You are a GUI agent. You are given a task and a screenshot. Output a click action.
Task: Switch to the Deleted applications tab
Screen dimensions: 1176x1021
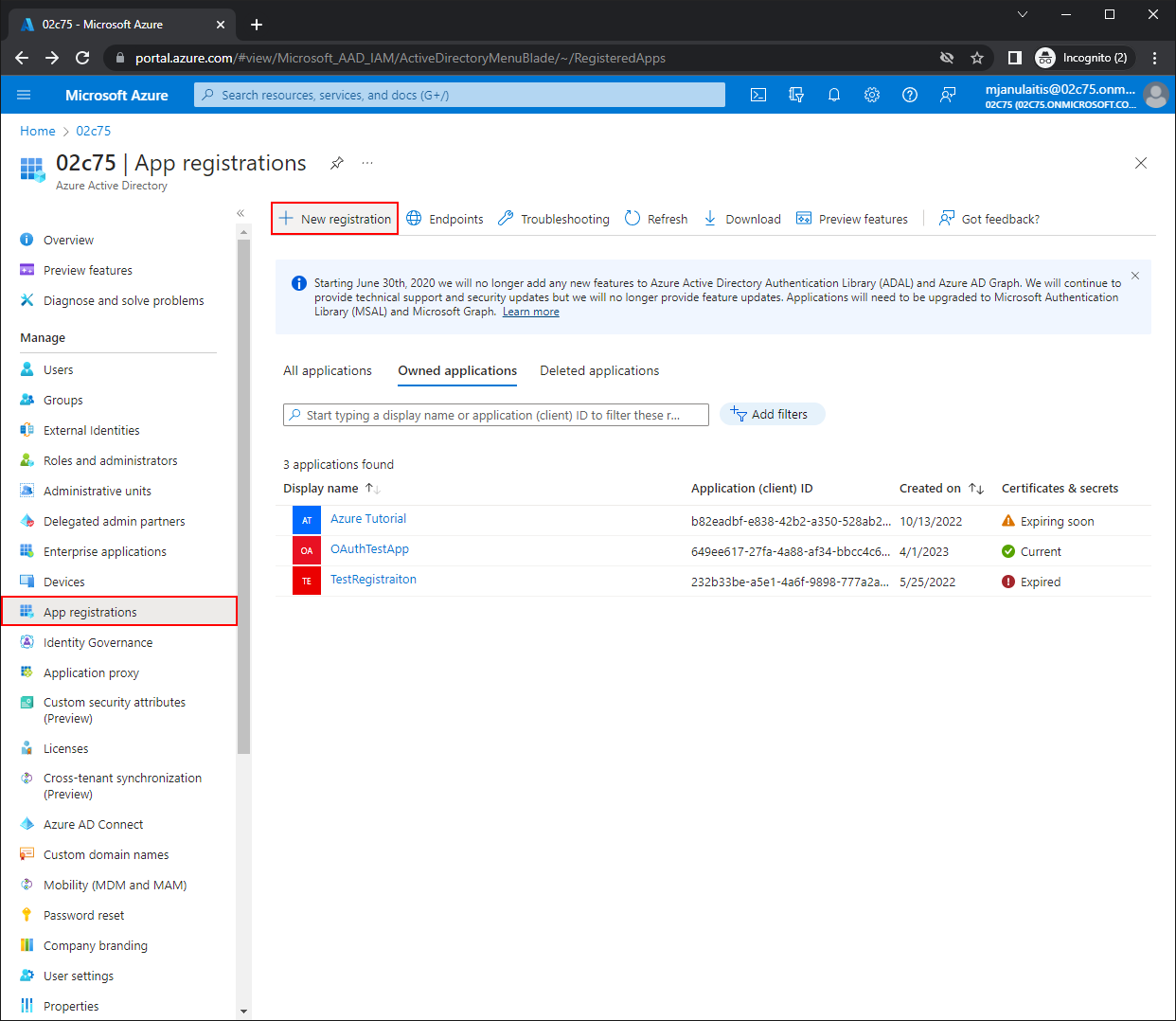[599, 370]
